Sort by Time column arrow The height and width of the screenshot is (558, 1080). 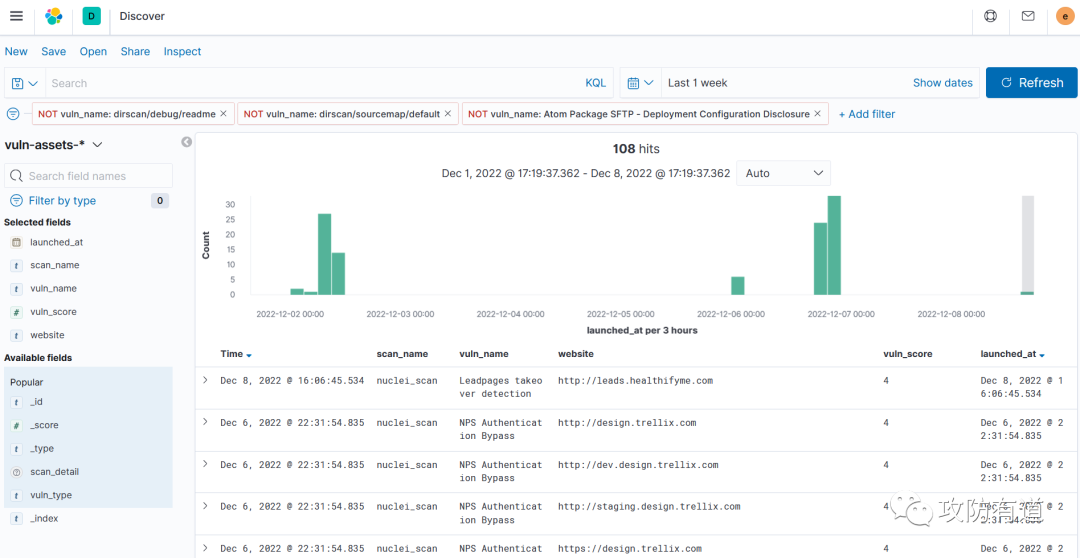249,355
